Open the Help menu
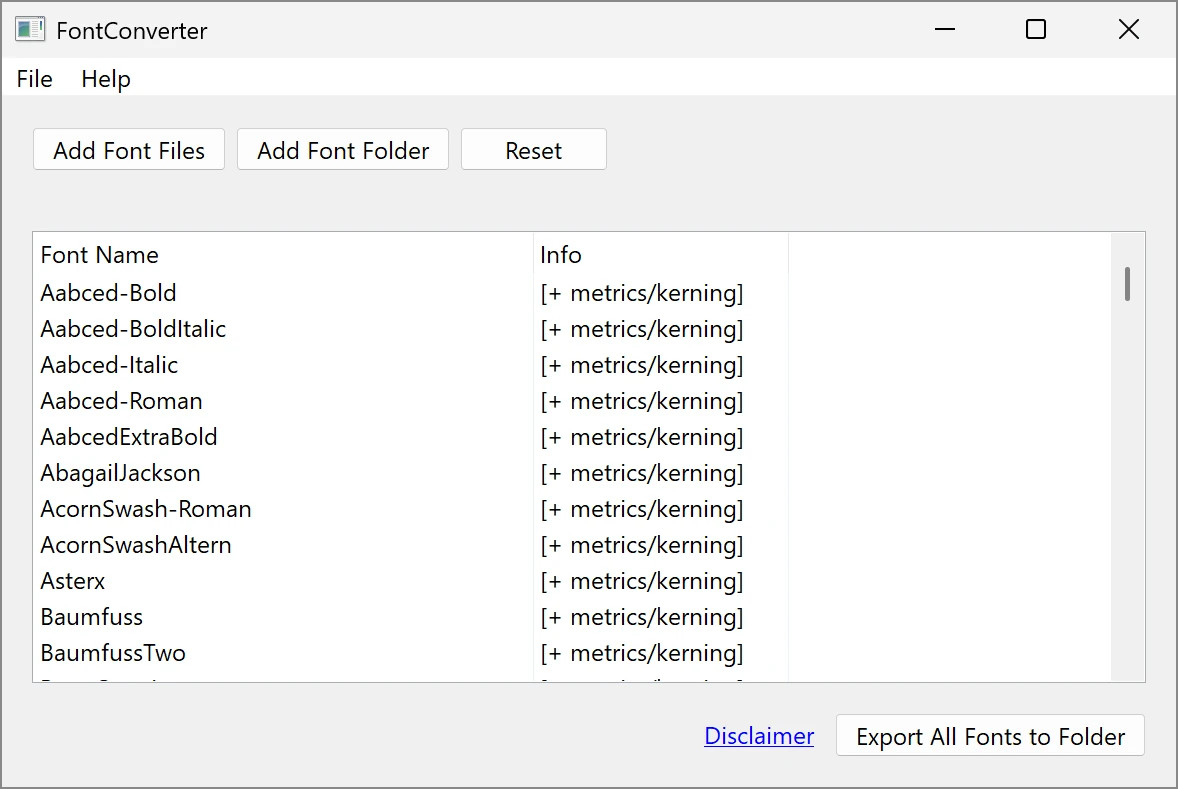Image resolution: width=1178 pixels, height=789 pixels. (x=106, y=79)
